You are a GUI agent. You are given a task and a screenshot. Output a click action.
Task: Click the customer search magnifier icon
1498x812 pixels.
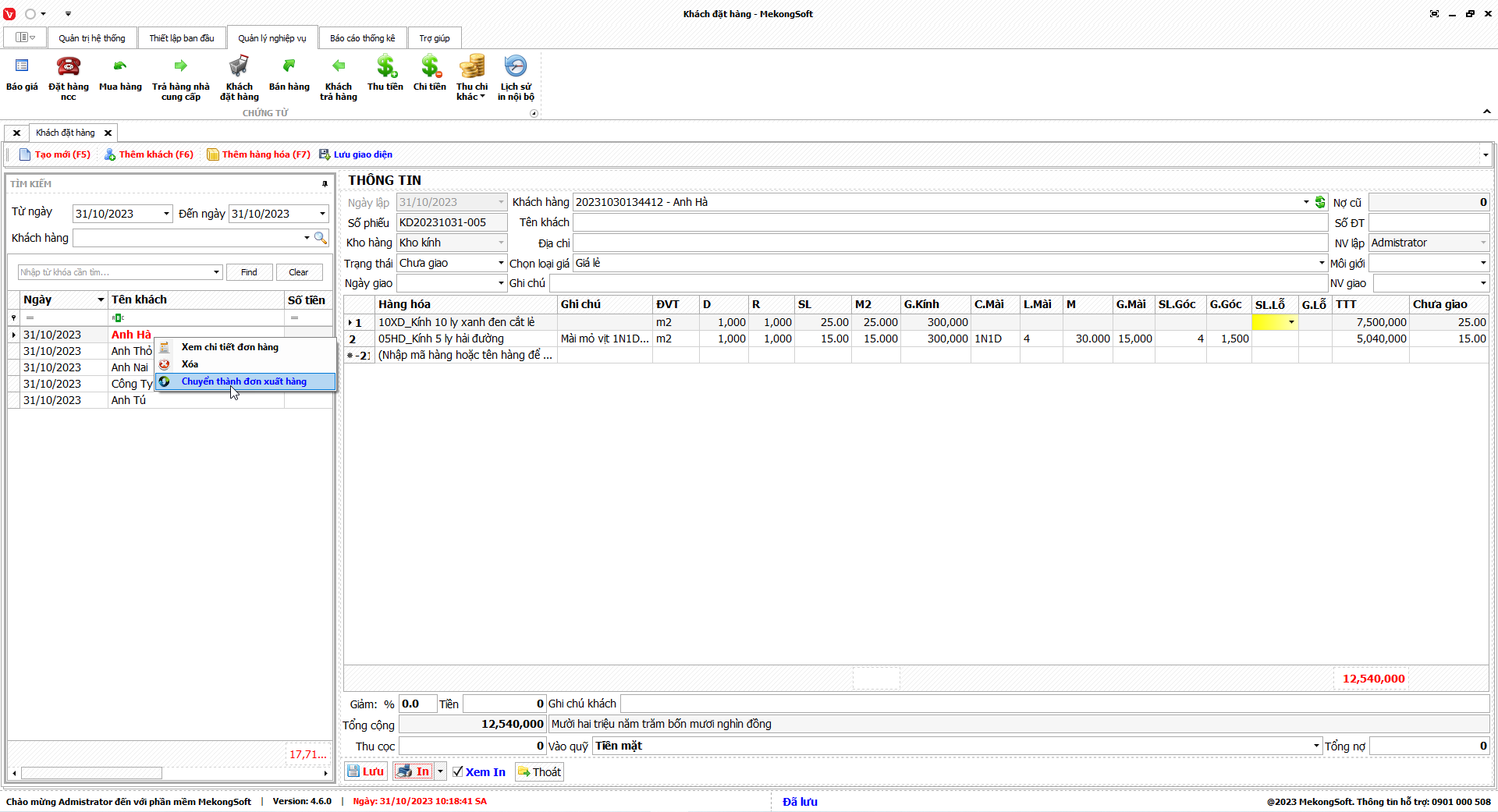click(x=321, y=238)
